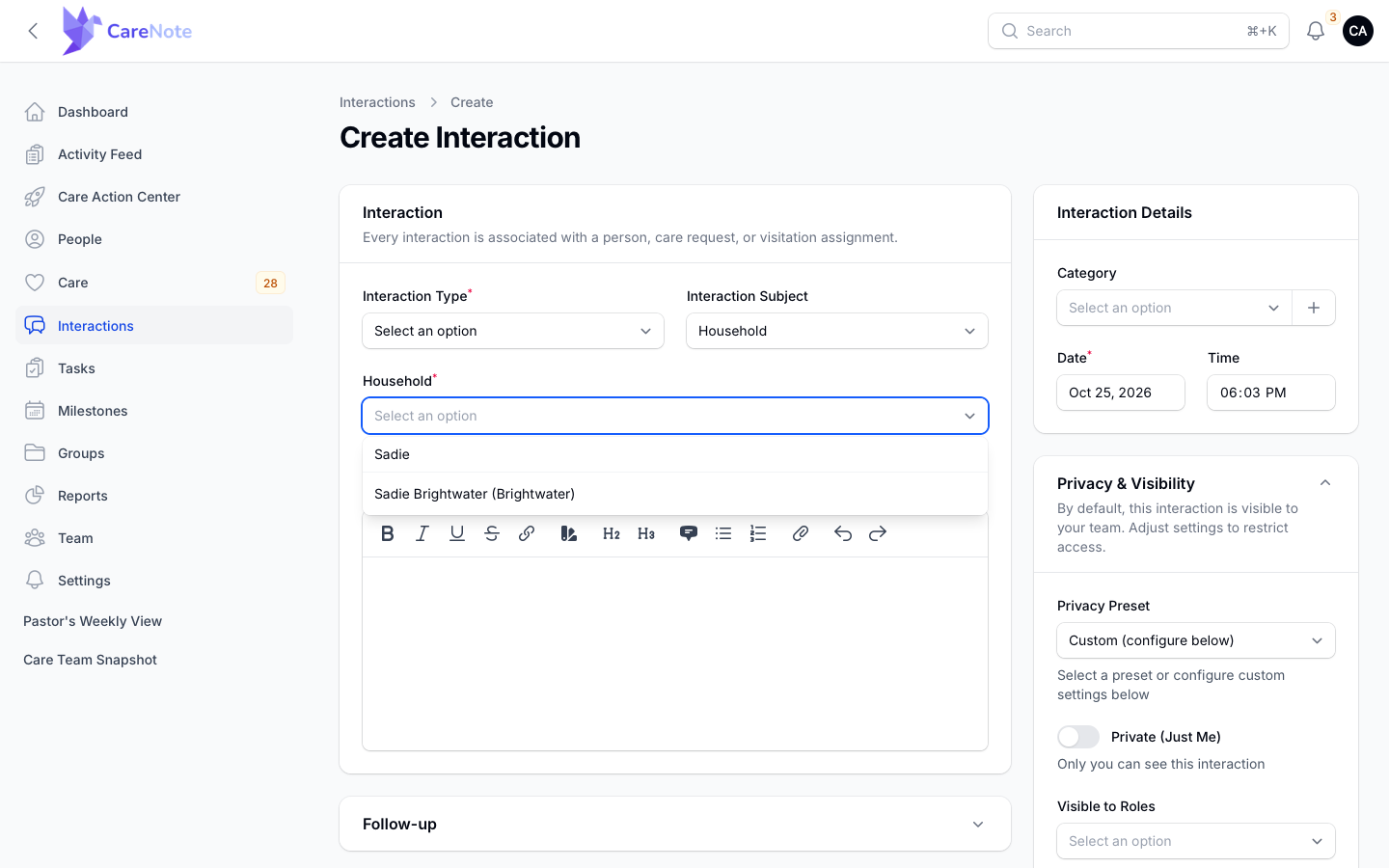Add a new category with the plus button

[x=1314, y=308]
